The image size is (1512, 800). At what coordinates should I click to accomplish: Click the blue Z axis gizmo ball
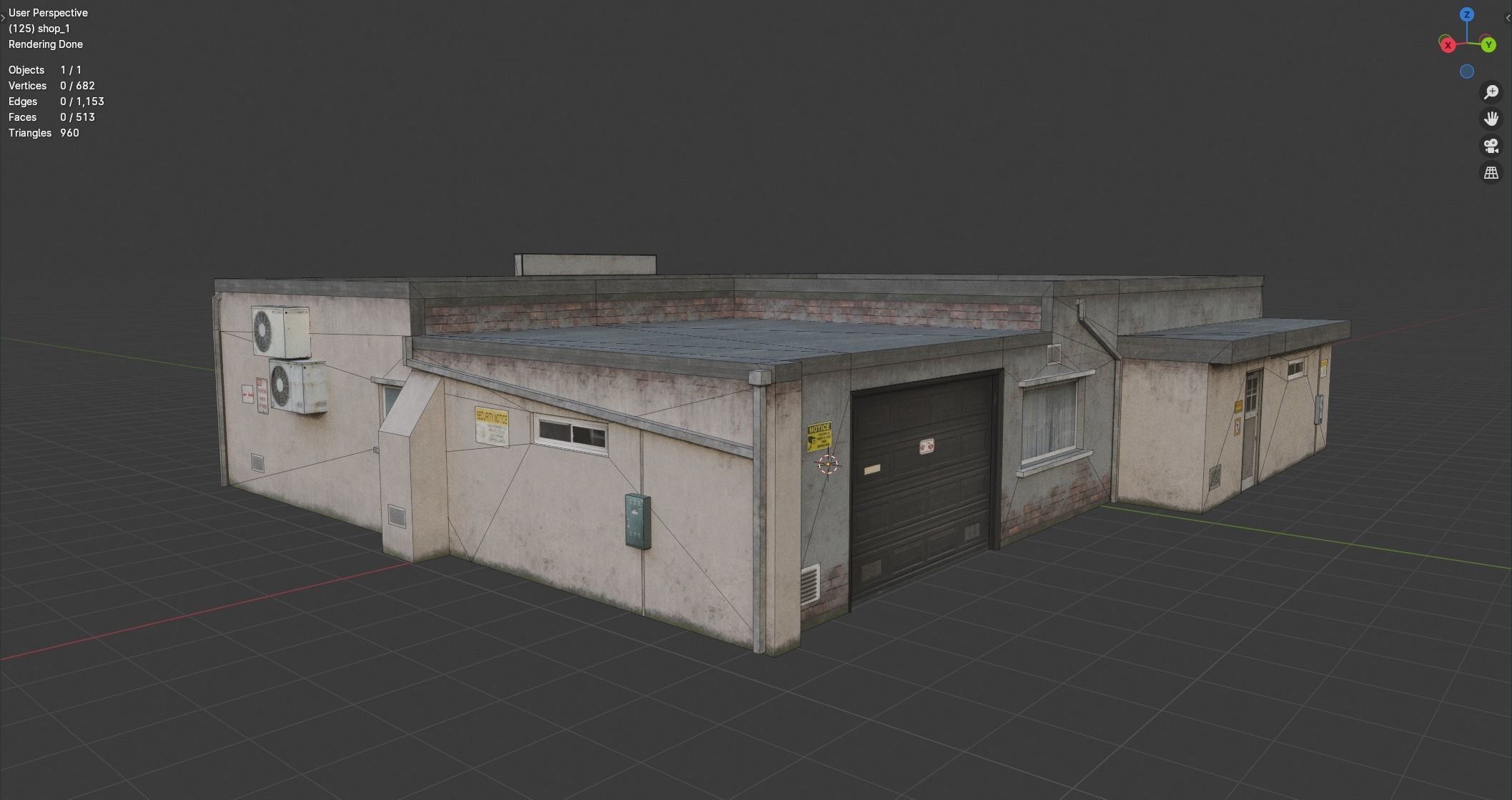tap(1467, 14)
